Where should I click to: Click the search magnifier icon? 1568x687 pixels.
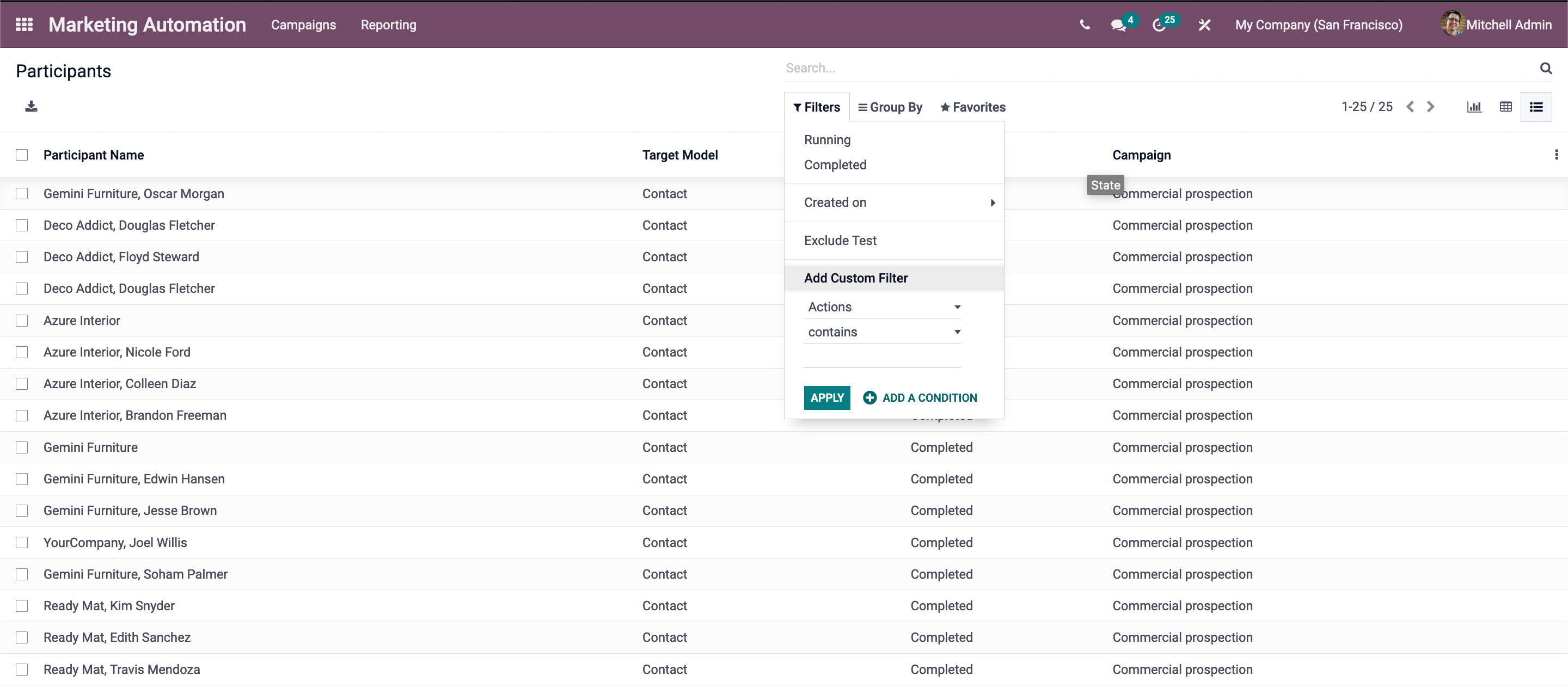[x=1546, y=68]
